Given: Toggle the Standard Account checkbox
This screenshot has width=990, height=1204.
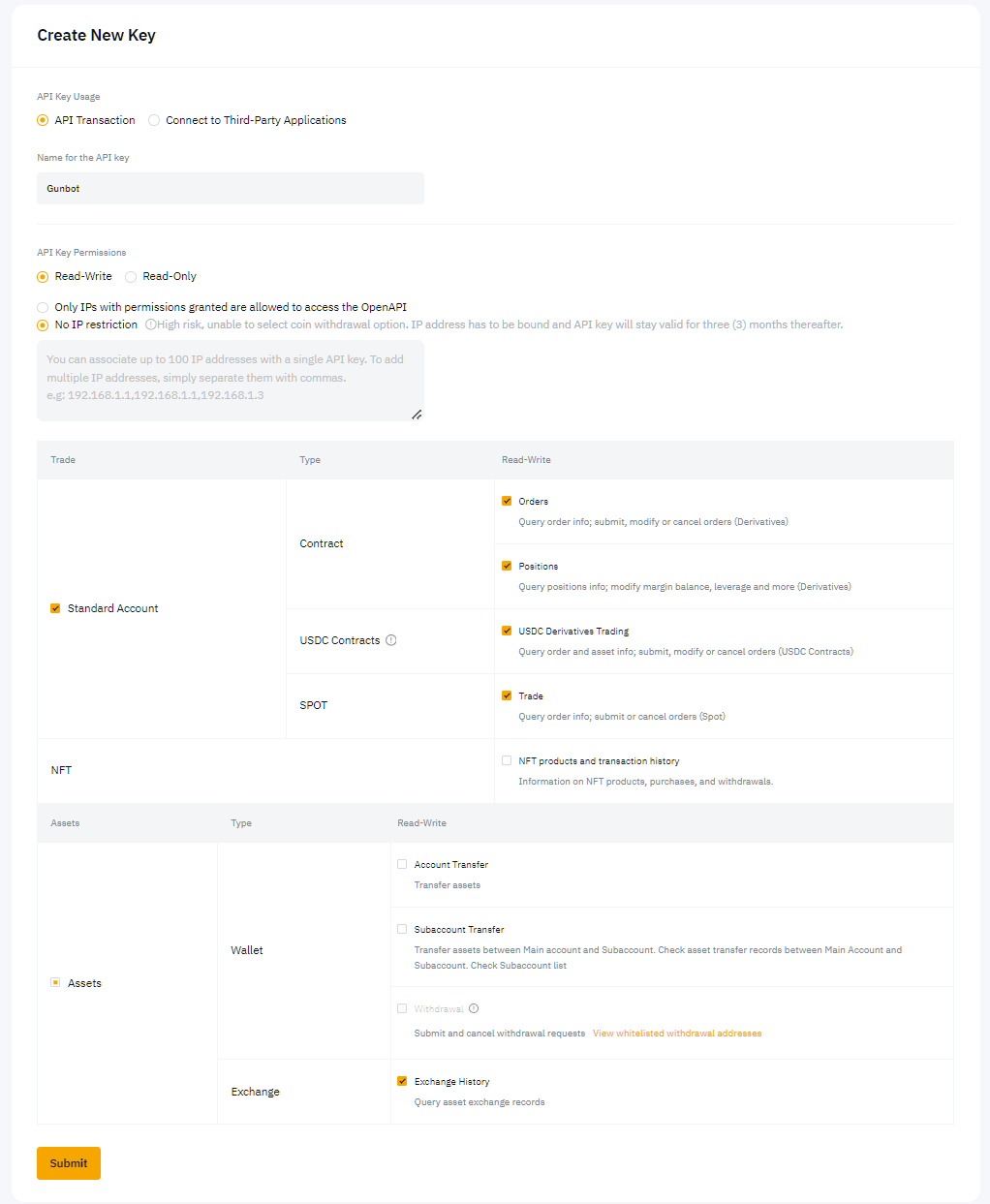Looking at the screenshot, I should tap(55, 608).
